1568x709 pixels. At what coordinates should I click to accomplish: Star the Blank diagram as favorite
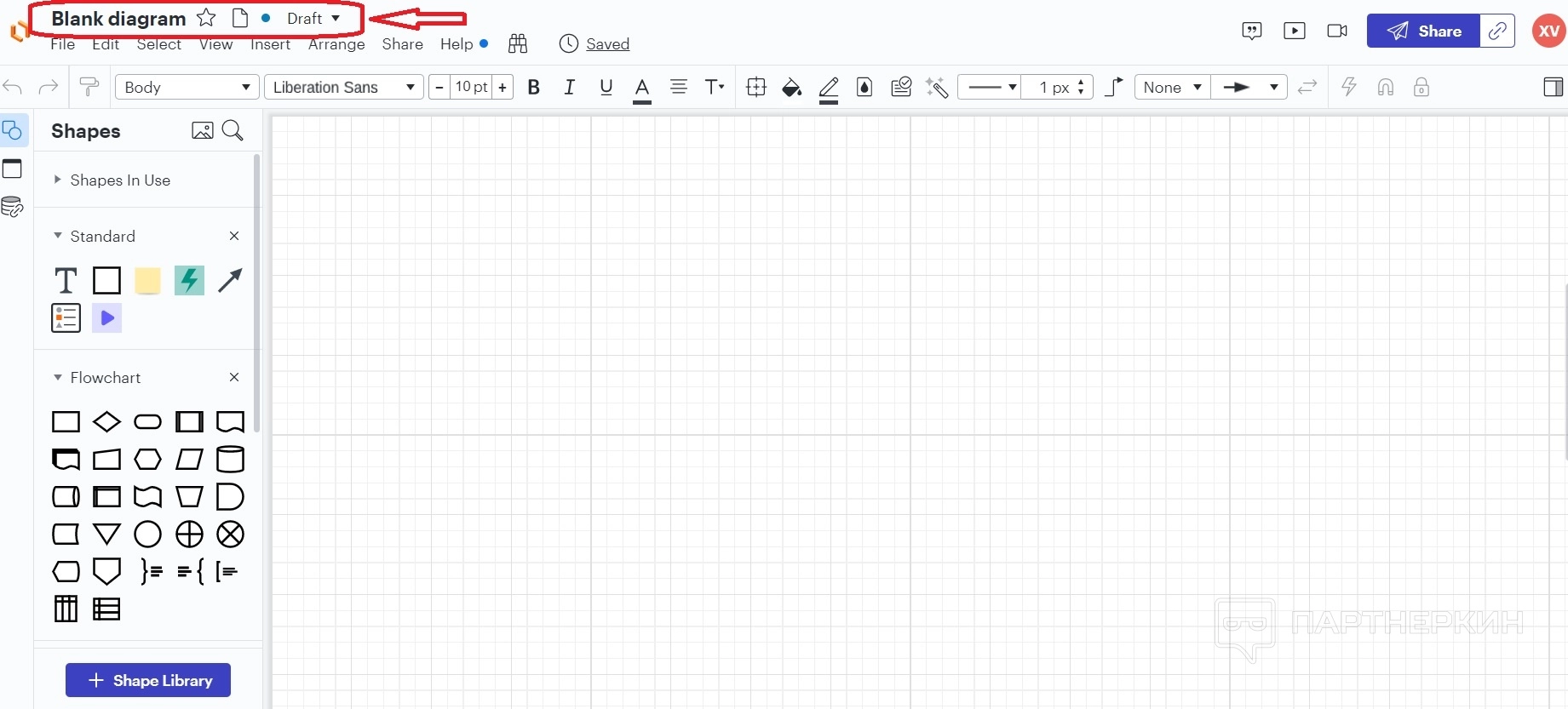206,18
